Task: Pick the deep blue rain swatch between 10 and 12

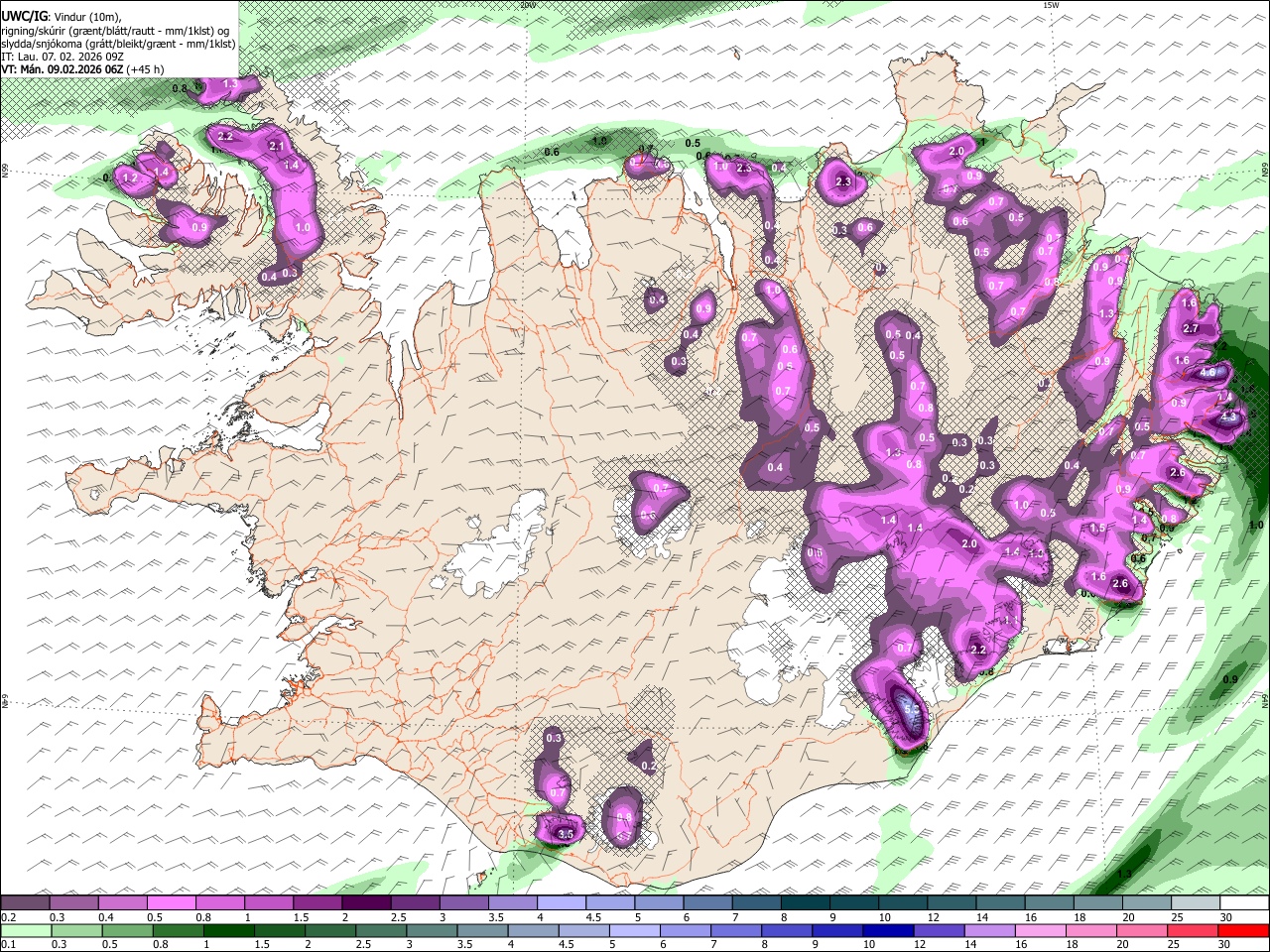Action: [888, 930]
